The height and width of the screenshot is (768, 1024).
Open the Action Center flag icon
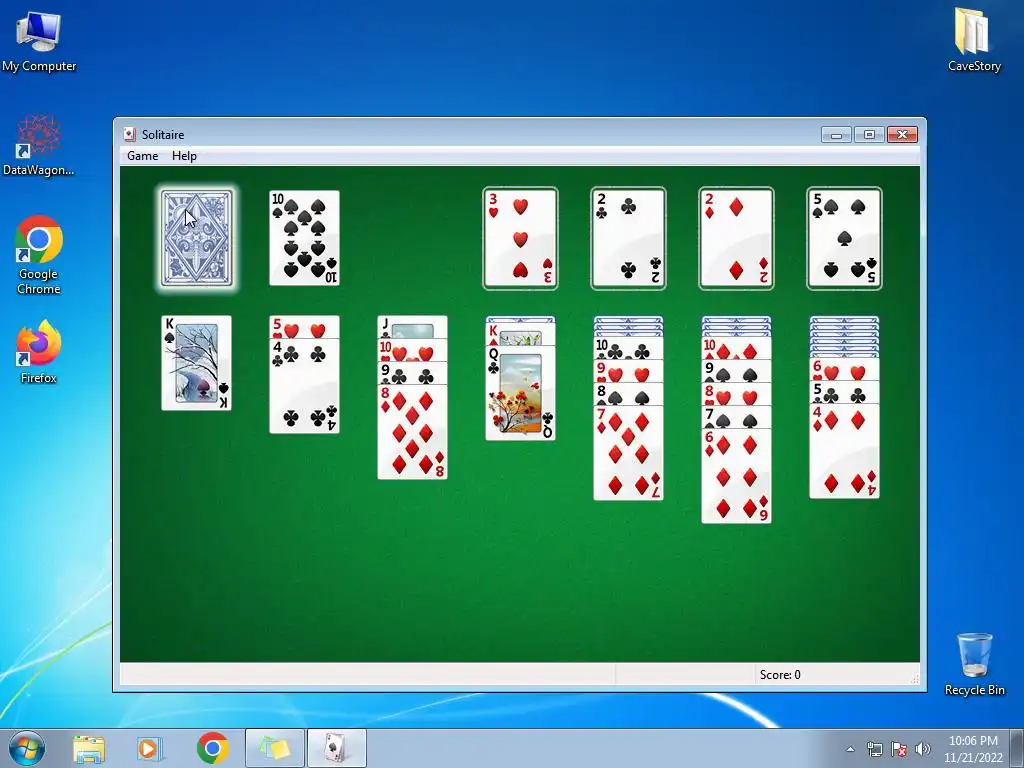[x=899, y=749]
